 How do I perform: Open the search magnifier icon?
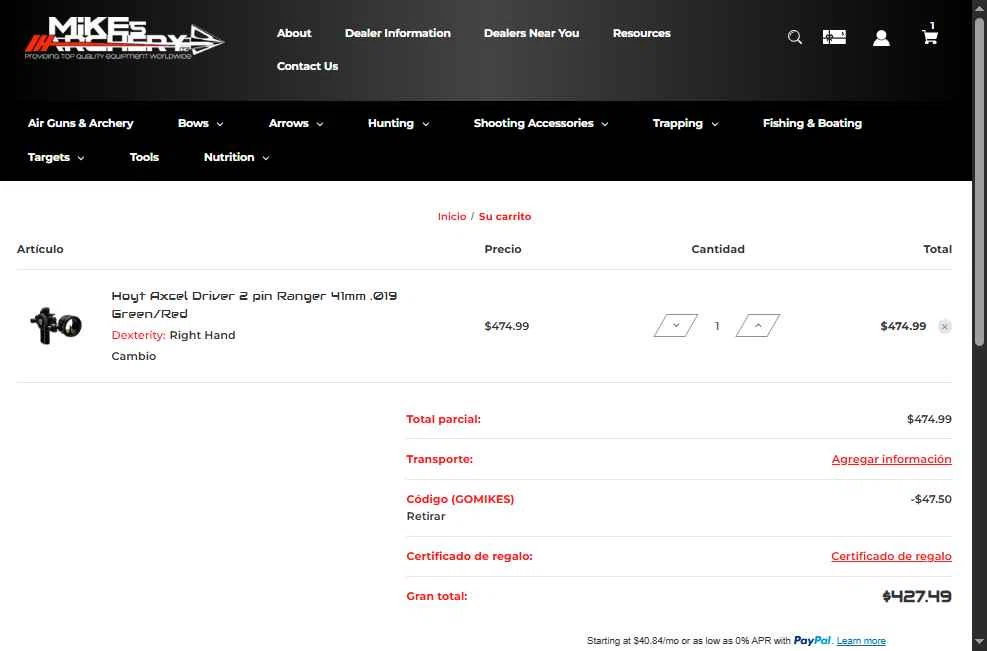794,38
